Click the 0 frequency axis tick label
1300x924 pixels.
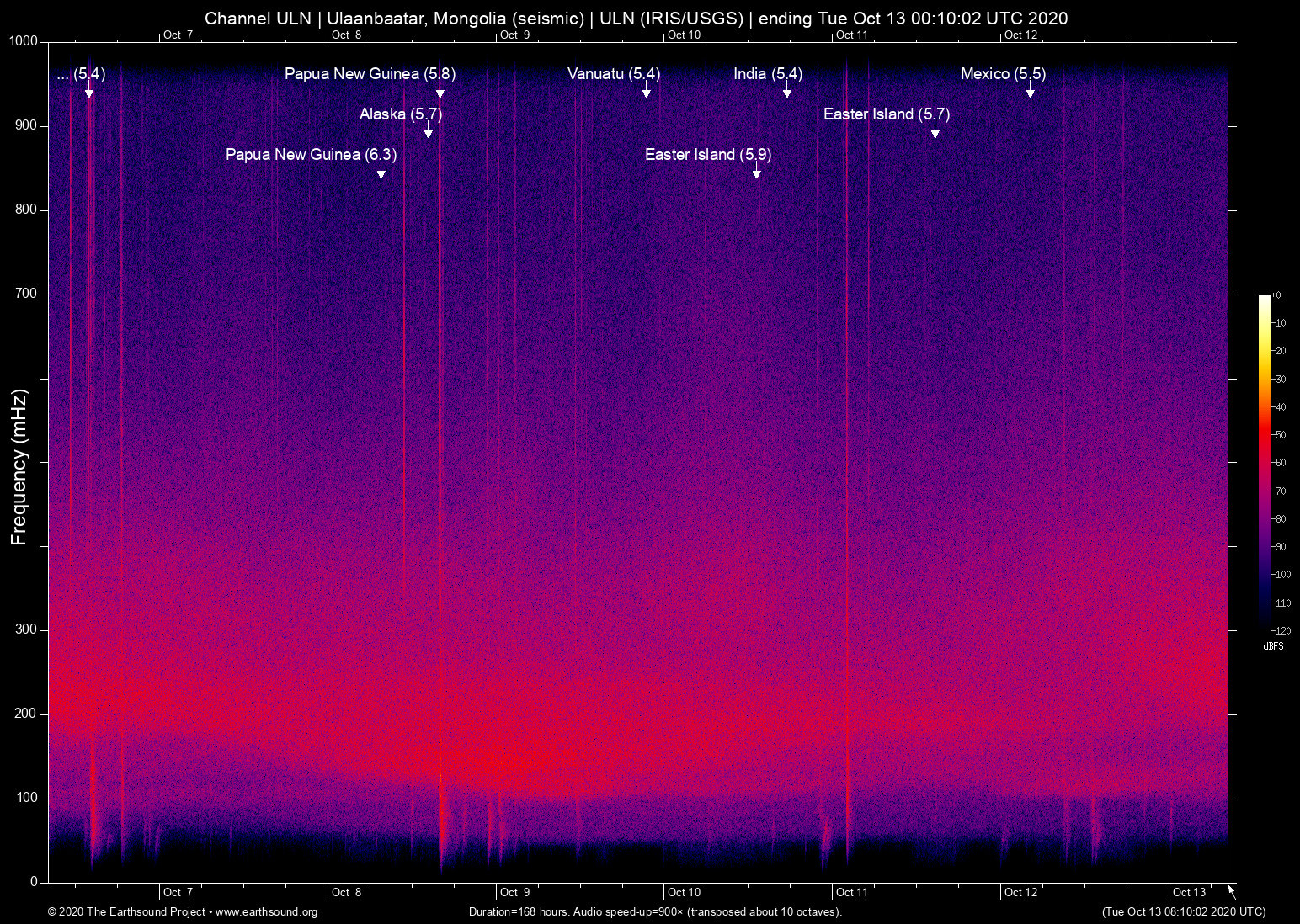35,882
